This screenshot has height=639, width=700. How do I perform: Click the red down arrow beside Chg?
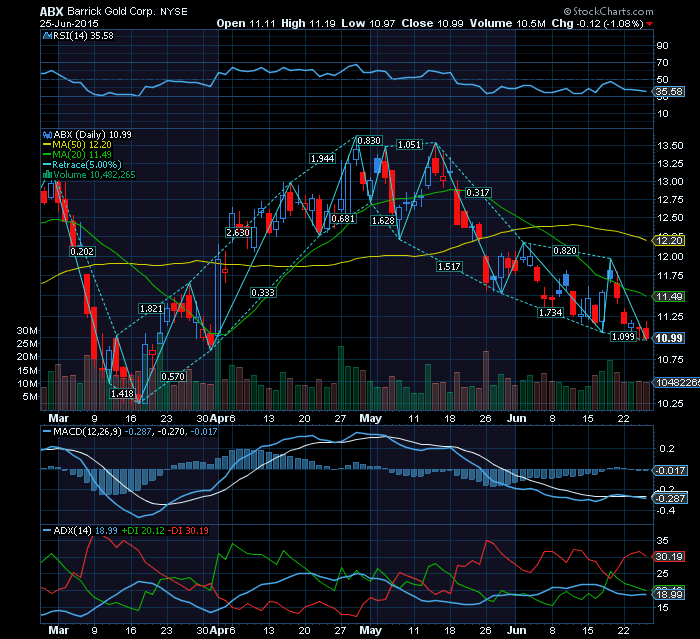coord(650,24)
